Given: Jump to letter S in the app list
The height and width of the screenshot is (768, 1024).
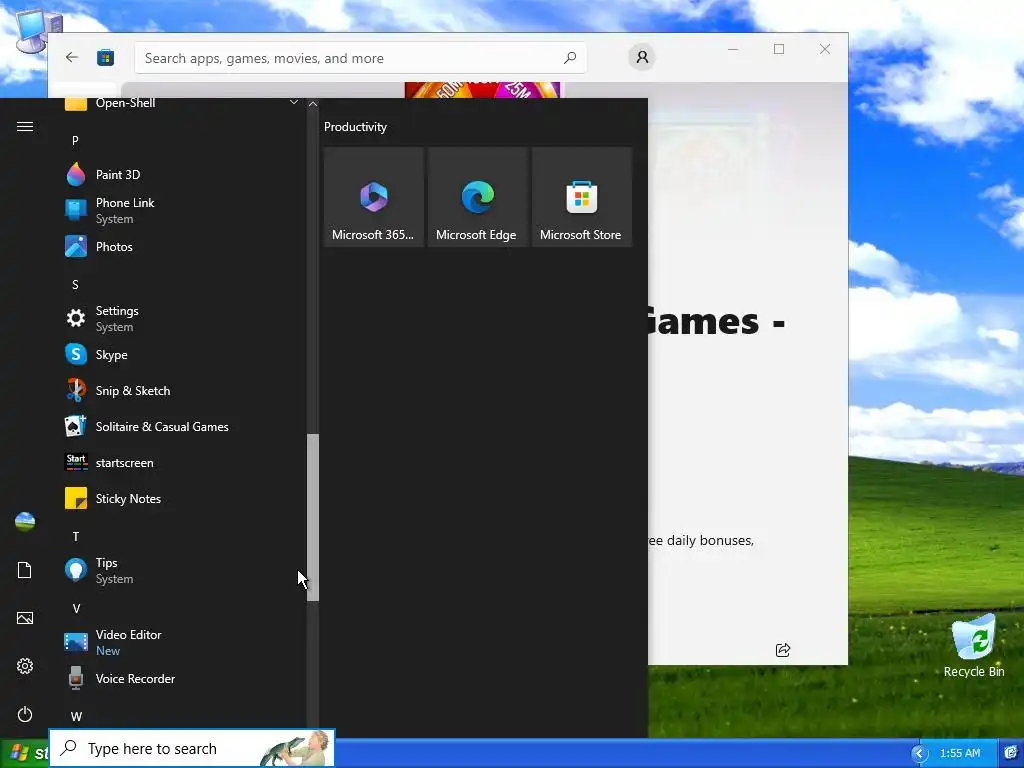Looking at the screenshot, I should pos(75,285).
